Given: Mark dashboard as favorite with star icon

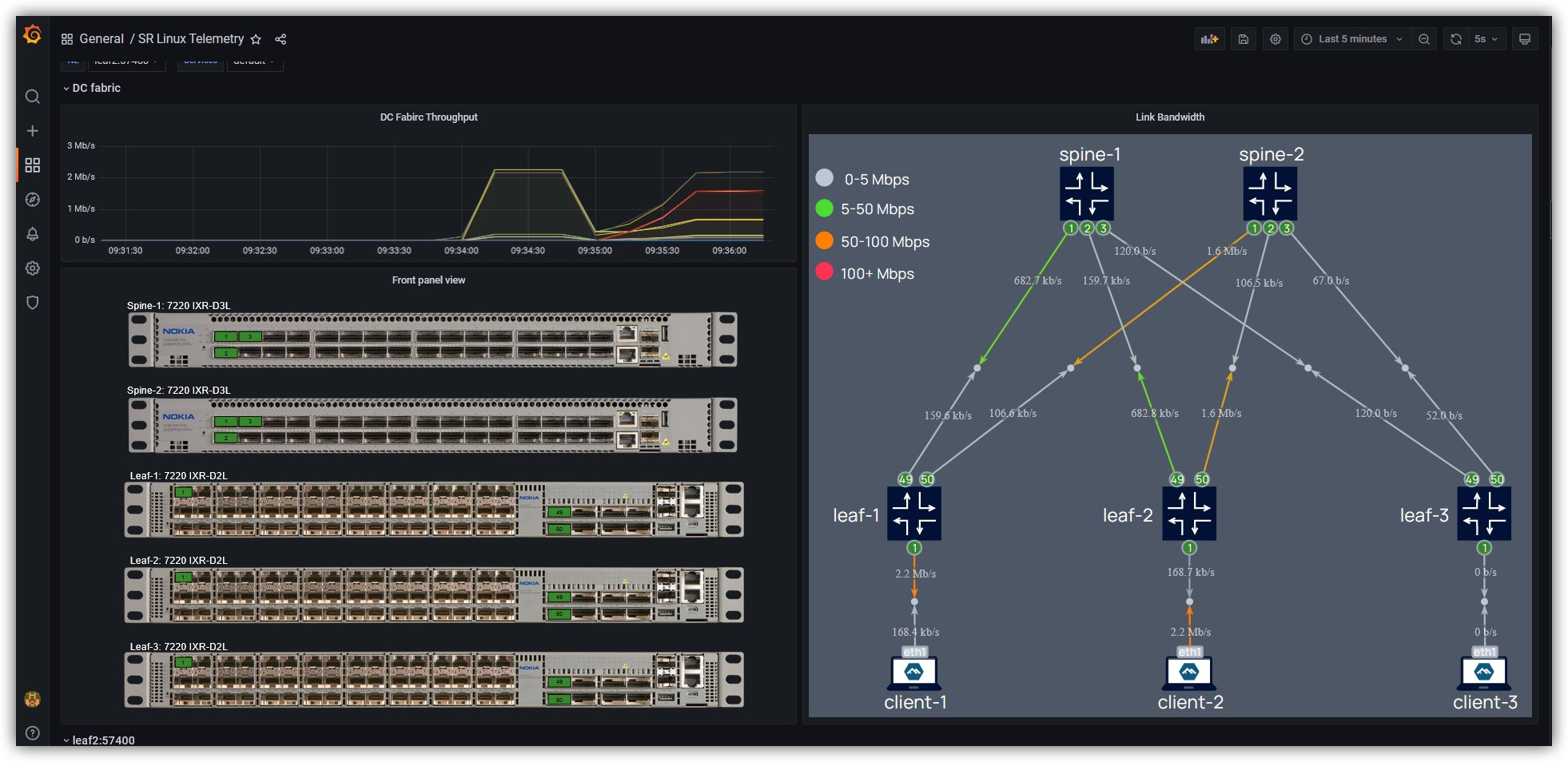Looking at the screenshot, I should (x=256, y=39).
